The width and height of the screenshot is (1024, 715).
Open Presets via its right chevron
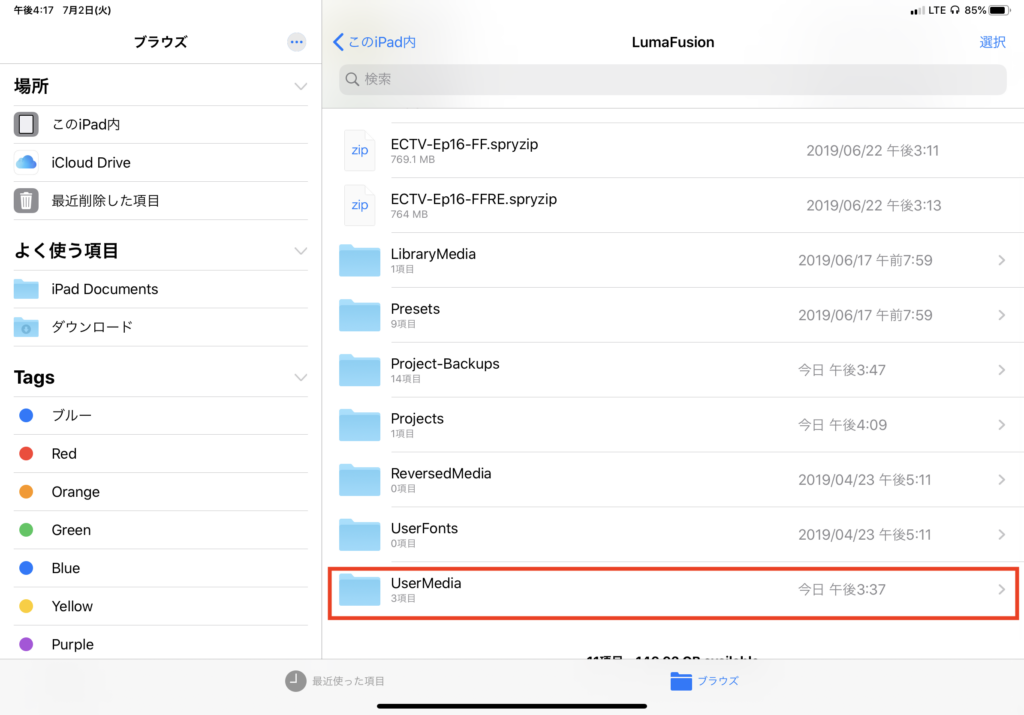1001,315
